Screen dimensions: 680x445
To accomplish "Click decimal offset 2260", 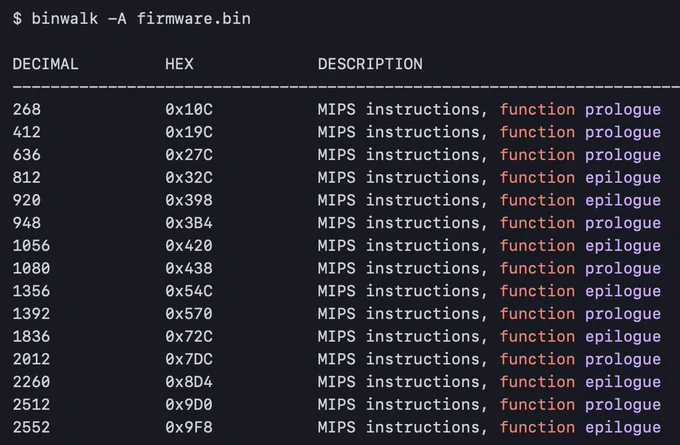I will click(x=31, y=382).
